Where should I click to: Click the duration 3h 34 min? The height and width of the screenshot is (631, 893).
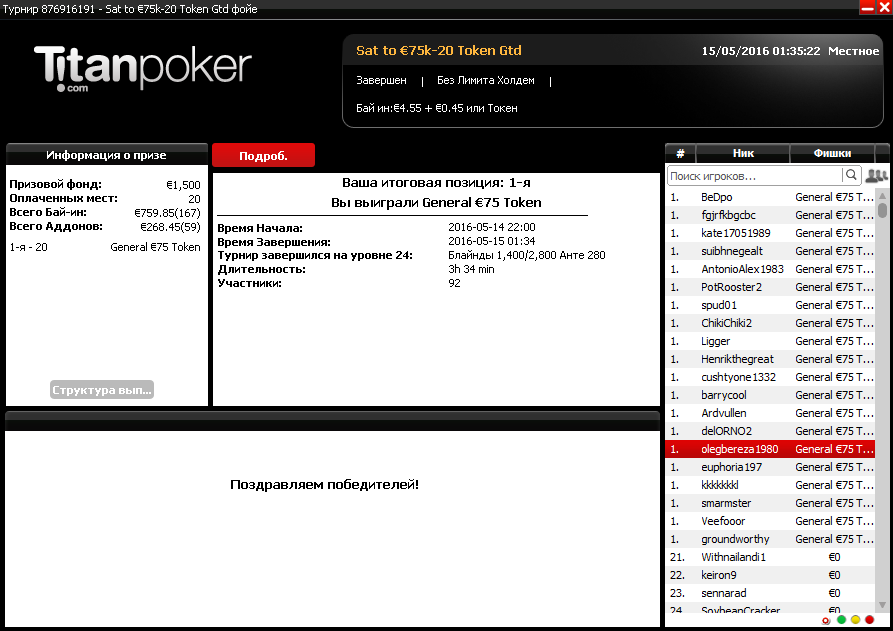[471, 269]
